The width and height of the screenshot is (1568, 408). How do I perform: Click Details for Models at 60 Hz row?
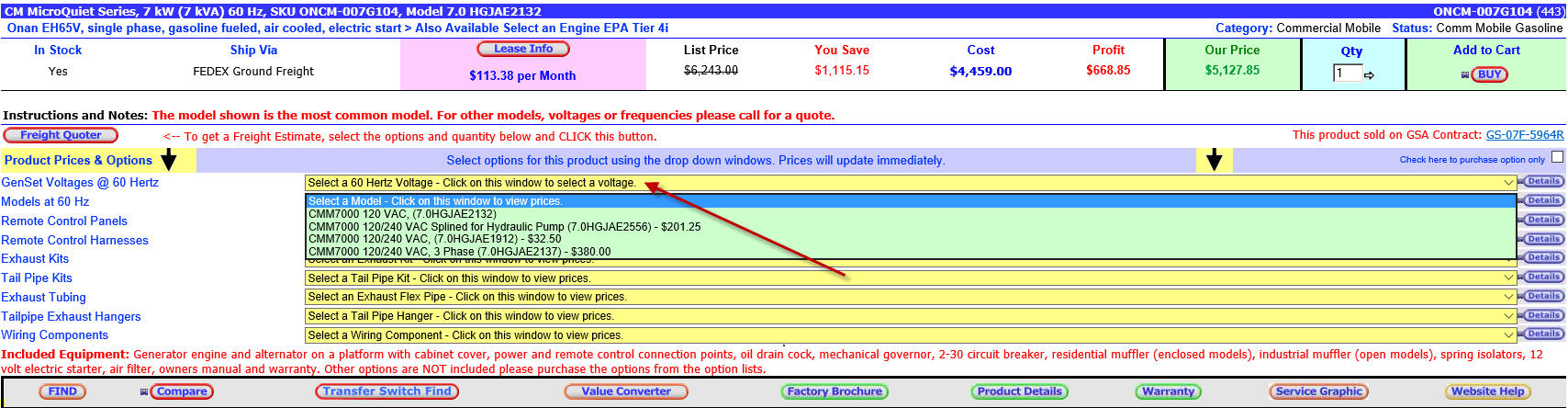tap(1543, 200)
